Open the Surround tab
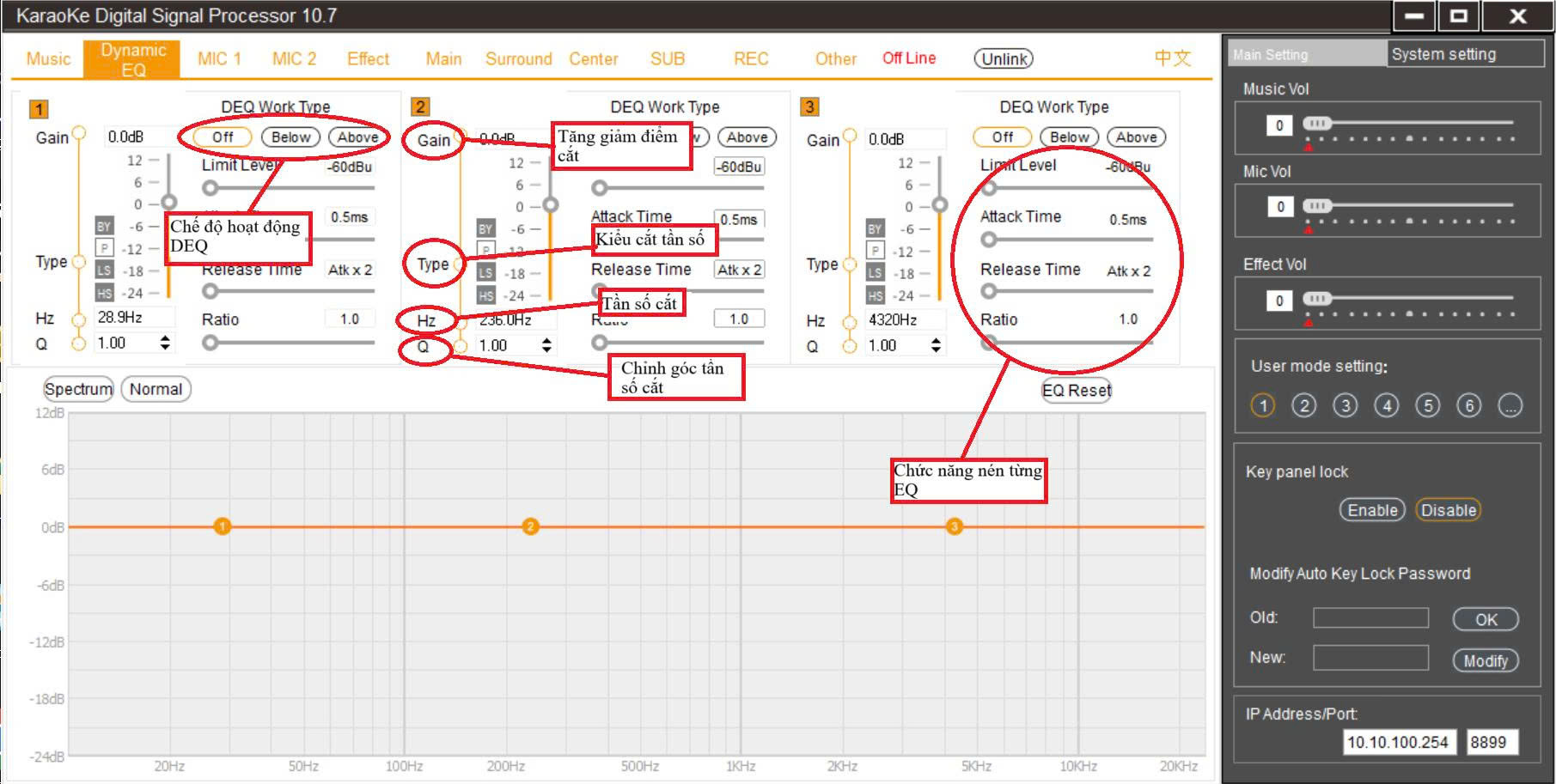The height and width of the screenshot is (784, 1556). (518, 59)
